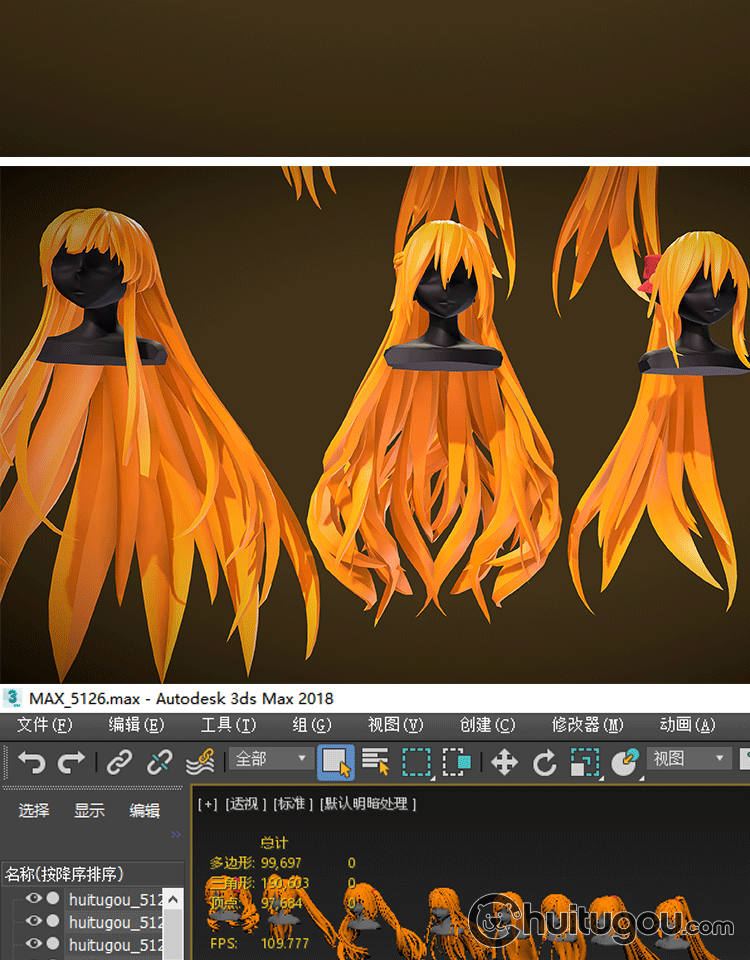Toggle visibility eye of first huitugou object
The width and height of the screenshot is (750, 960).
(34, 898)
